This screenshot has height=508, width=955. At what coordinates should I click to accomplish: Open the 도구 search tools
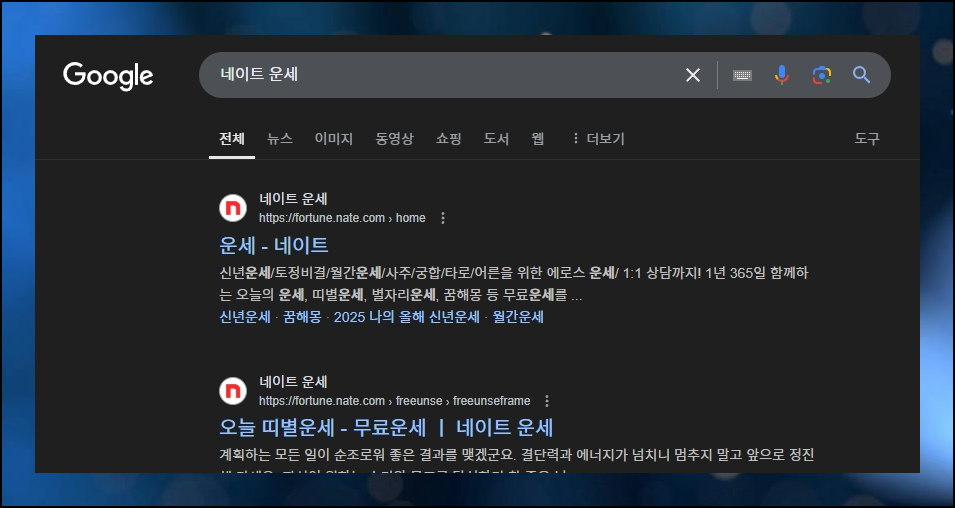tap(867, 139)
